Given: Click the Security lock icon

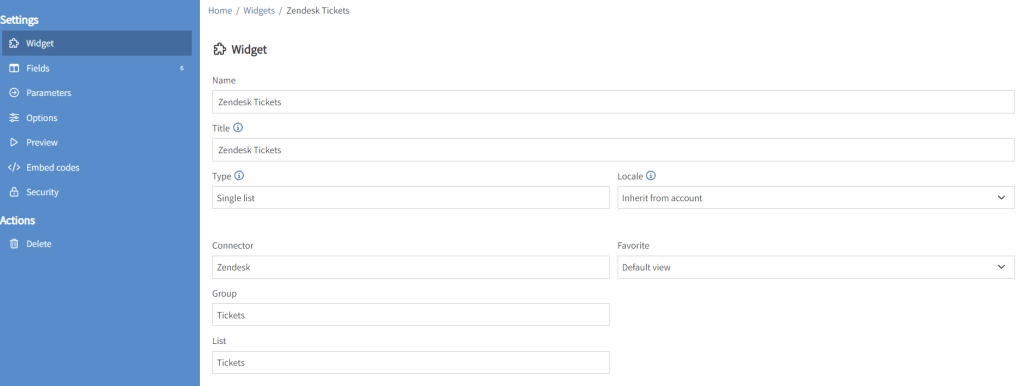Looking at the screenshot, I should pos(14,192).
